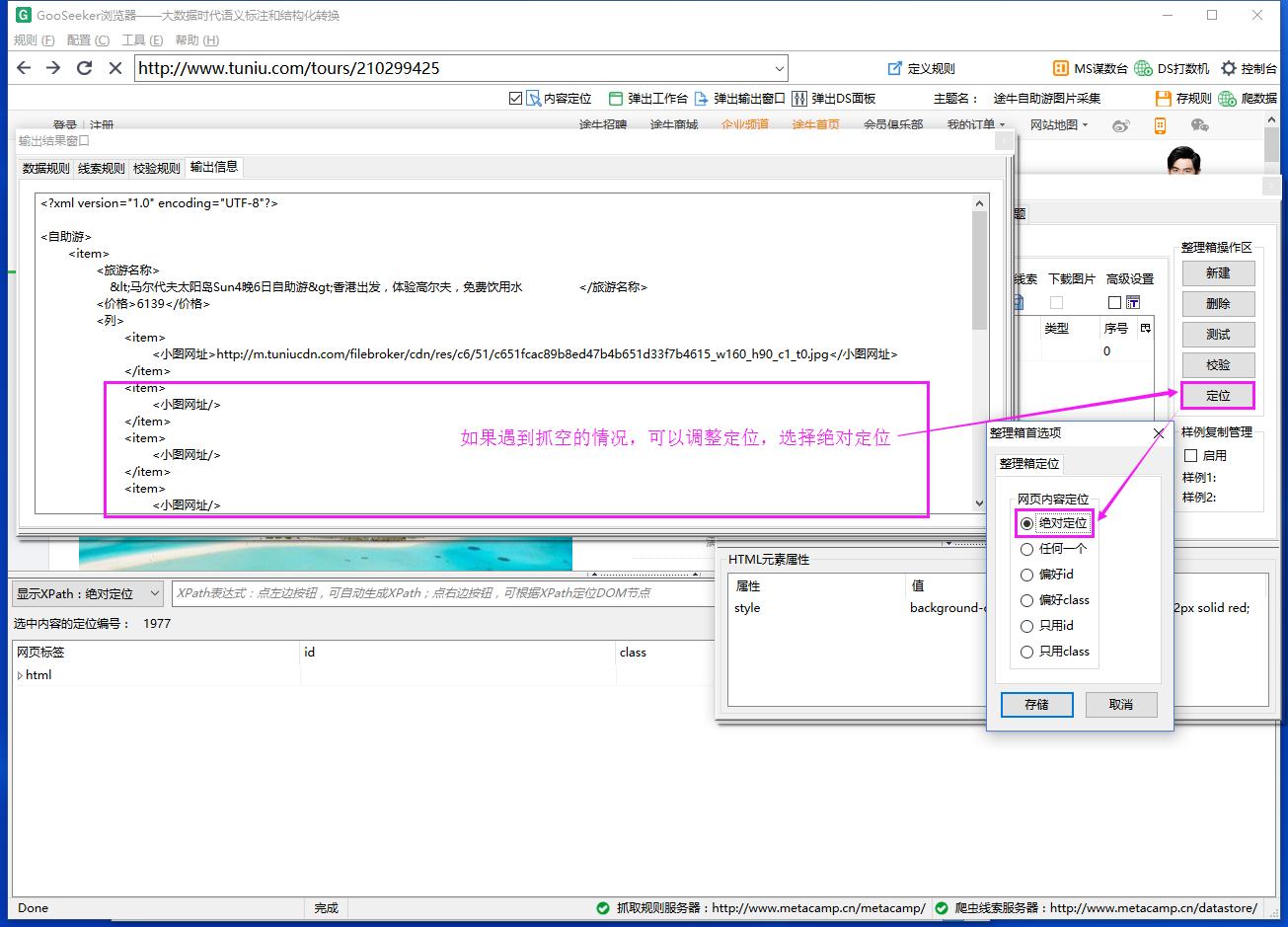Open the 帮助 menu
The image size is (1288, 927).
point(196,40)
